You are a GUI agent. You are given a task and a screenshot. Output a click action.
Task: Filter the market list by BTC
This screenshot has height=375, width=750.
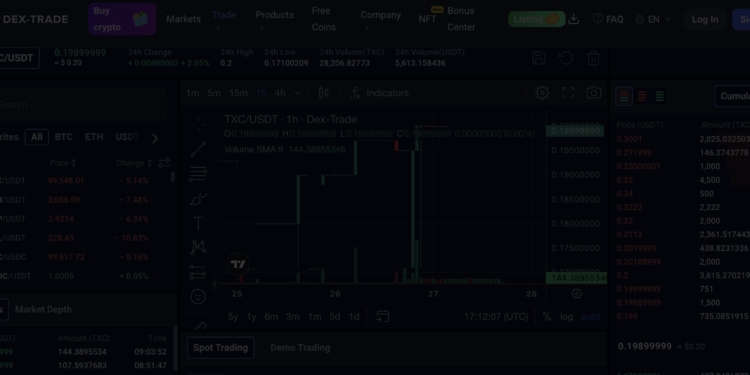pos(64,137)
